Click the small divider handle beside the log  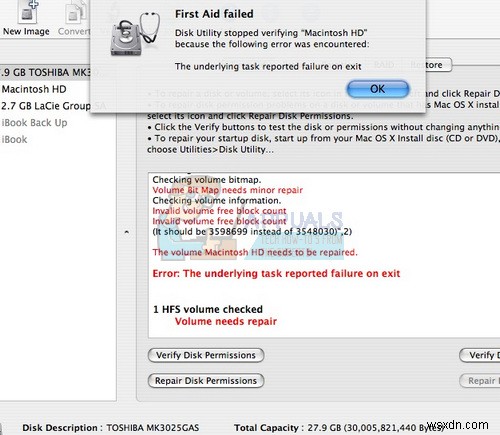[127, 232]
